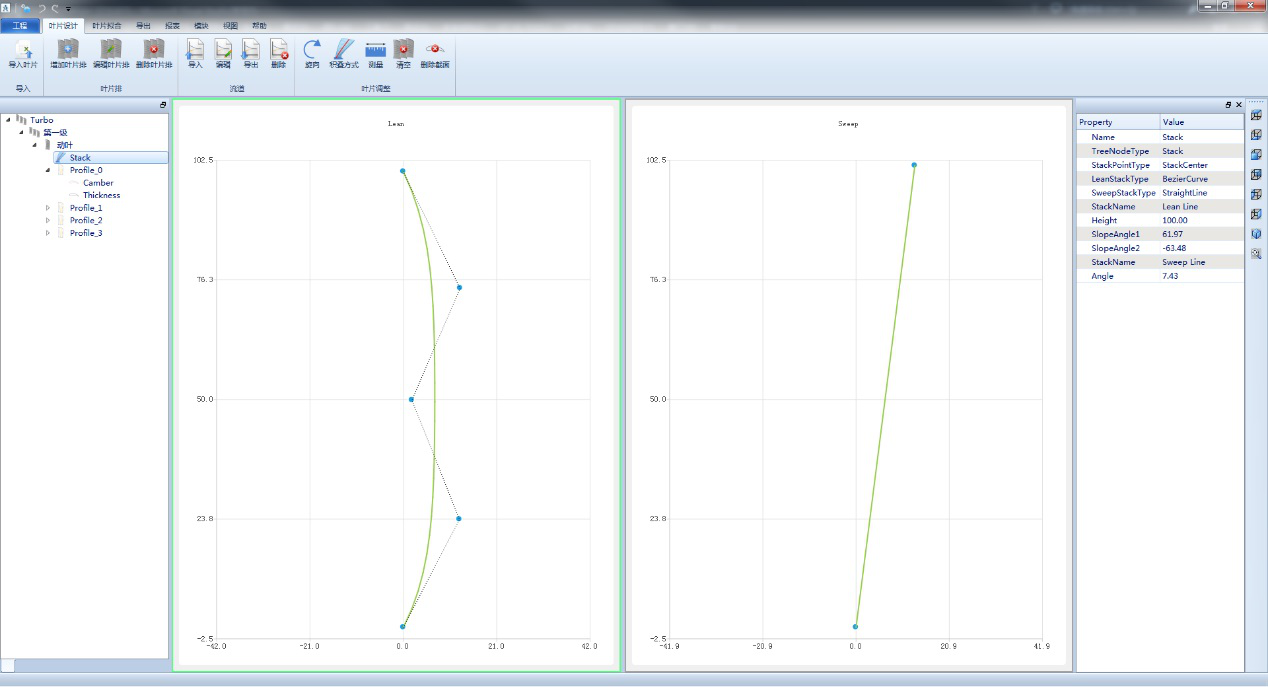Click the Value column header
1268x687 pixels.
(x=1202, y=122)
